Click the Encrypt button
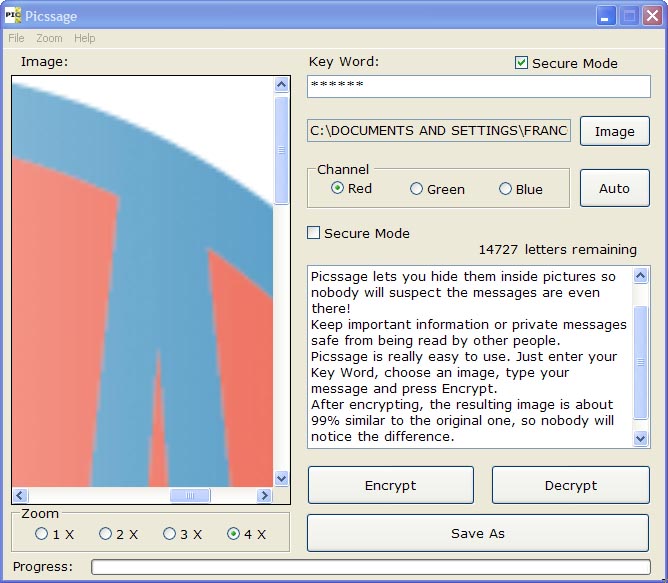The image size is (668, 583). point(391,485)
